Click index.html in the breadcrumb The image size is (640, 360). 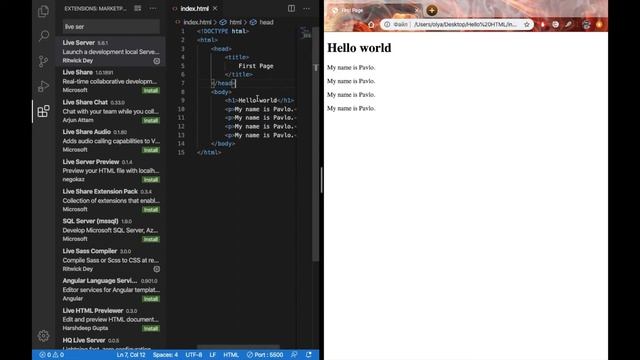click(x=197, y=22)
